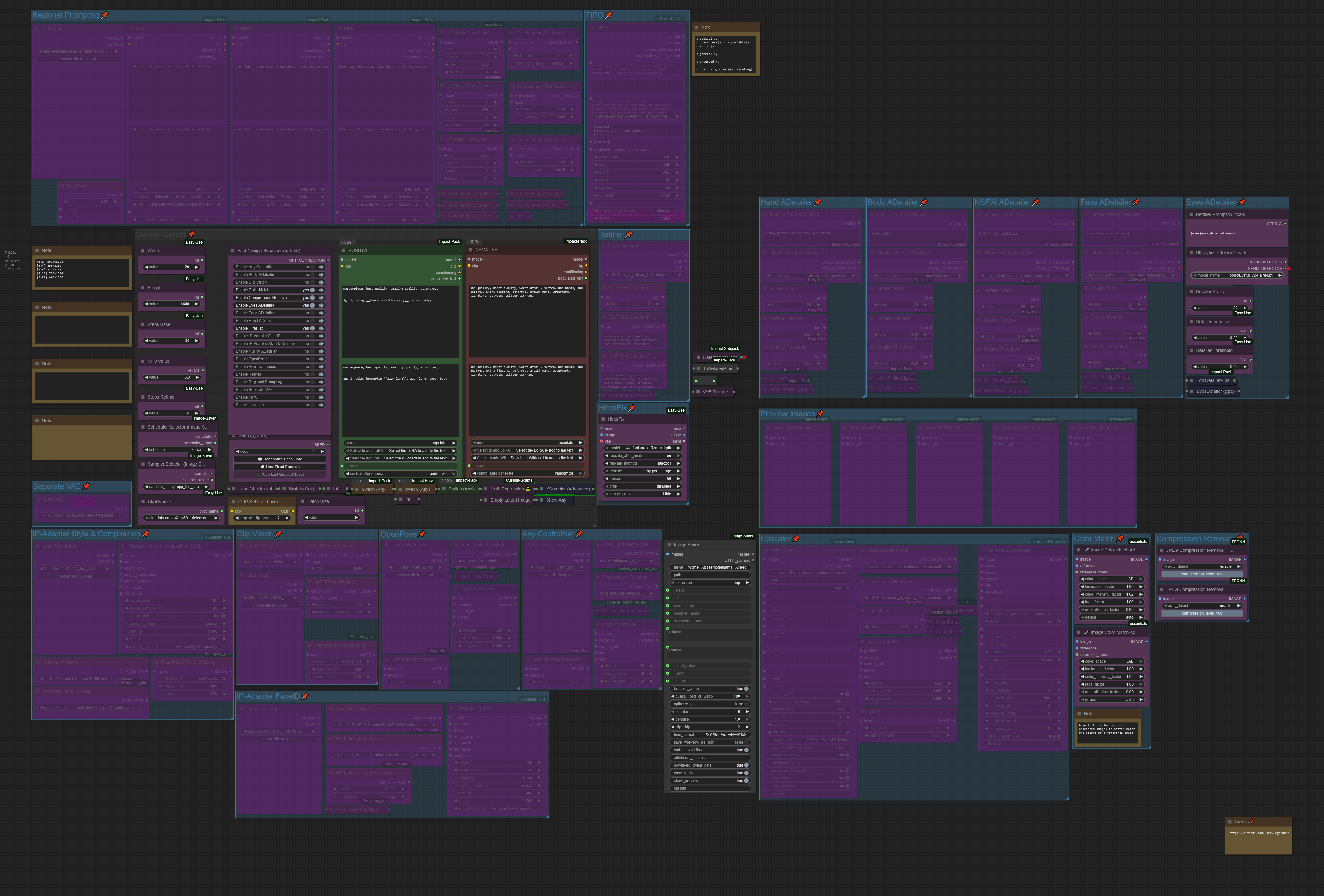Click collapse dot on Fast Groups Bypasser node
The image size is (1324, 896).
[233, 251]
